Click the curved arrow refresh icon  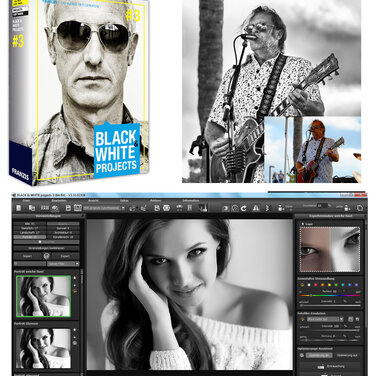[244, 208]
